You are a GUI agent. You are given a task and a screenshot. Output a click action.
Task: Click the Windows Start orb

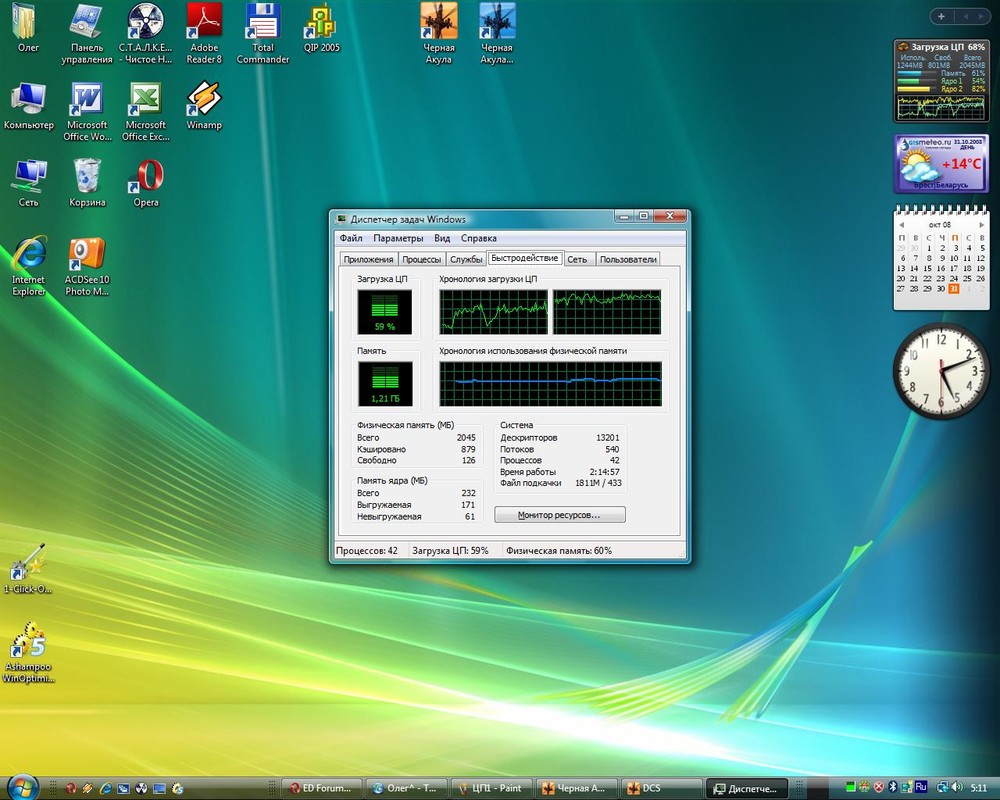pos(22,787)
